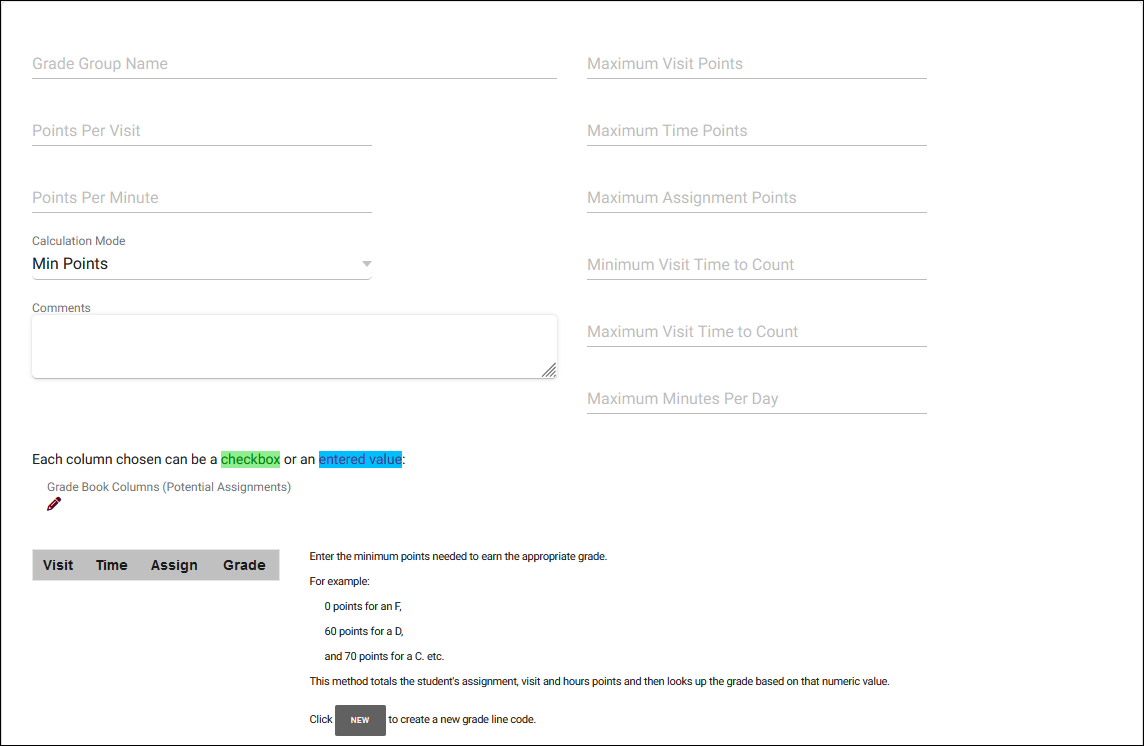Click the Grade column header
Screen dimensions: 1144x746
click(x=244, y=565)
